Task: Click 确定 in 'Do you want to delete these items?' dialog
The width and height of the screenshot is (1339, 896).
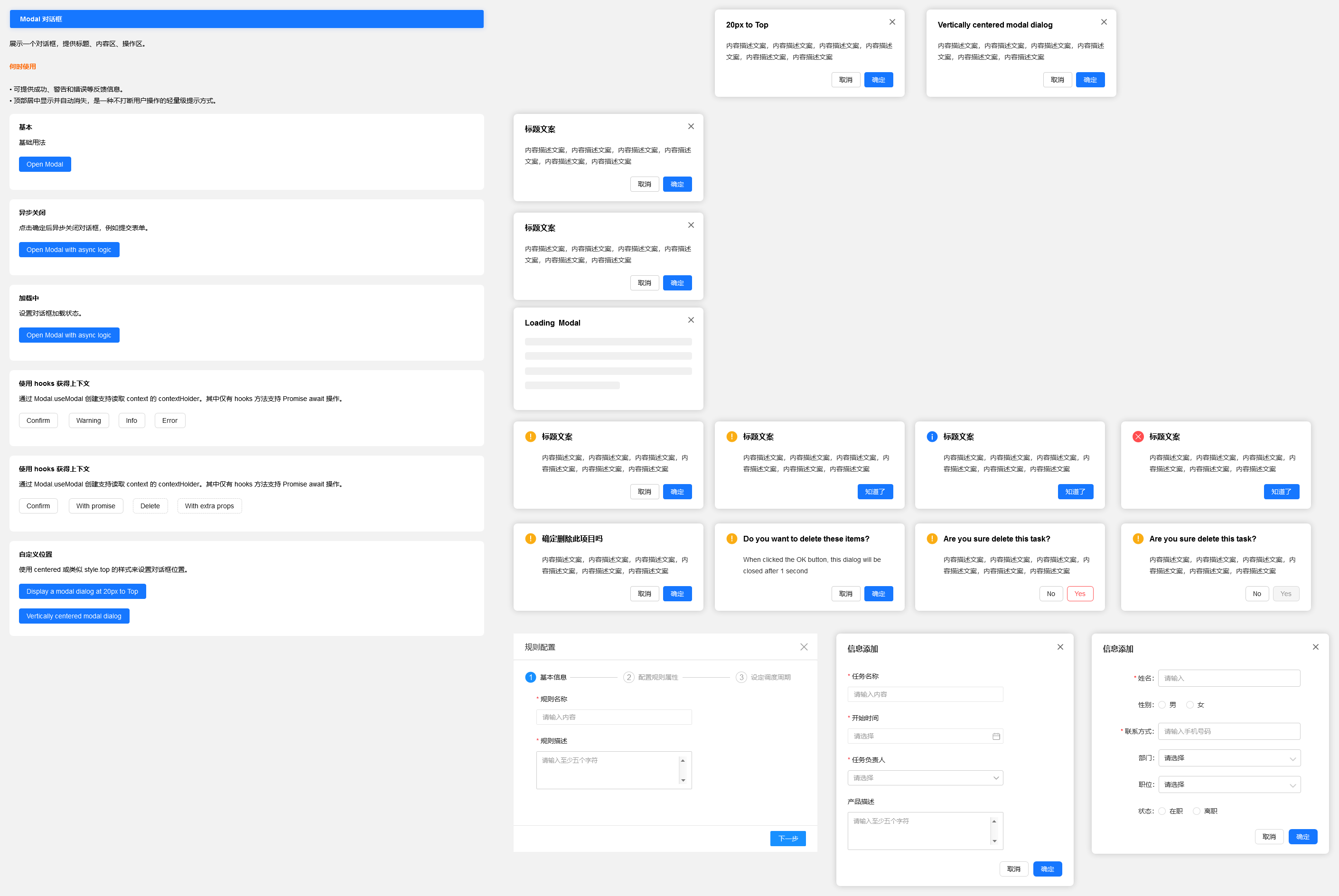Action: [x=879, y=594]
